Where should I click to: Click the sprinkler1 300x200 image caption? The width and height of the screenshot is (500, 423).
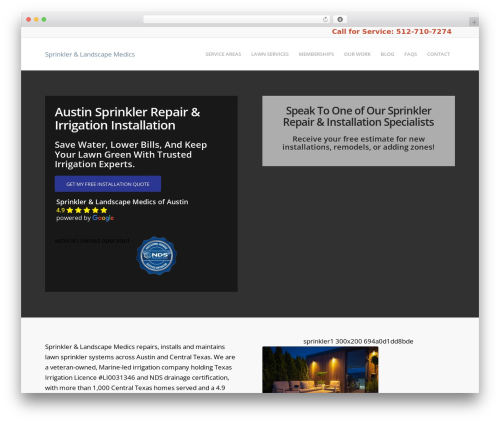pyautogui.click(x=358, y=341)
